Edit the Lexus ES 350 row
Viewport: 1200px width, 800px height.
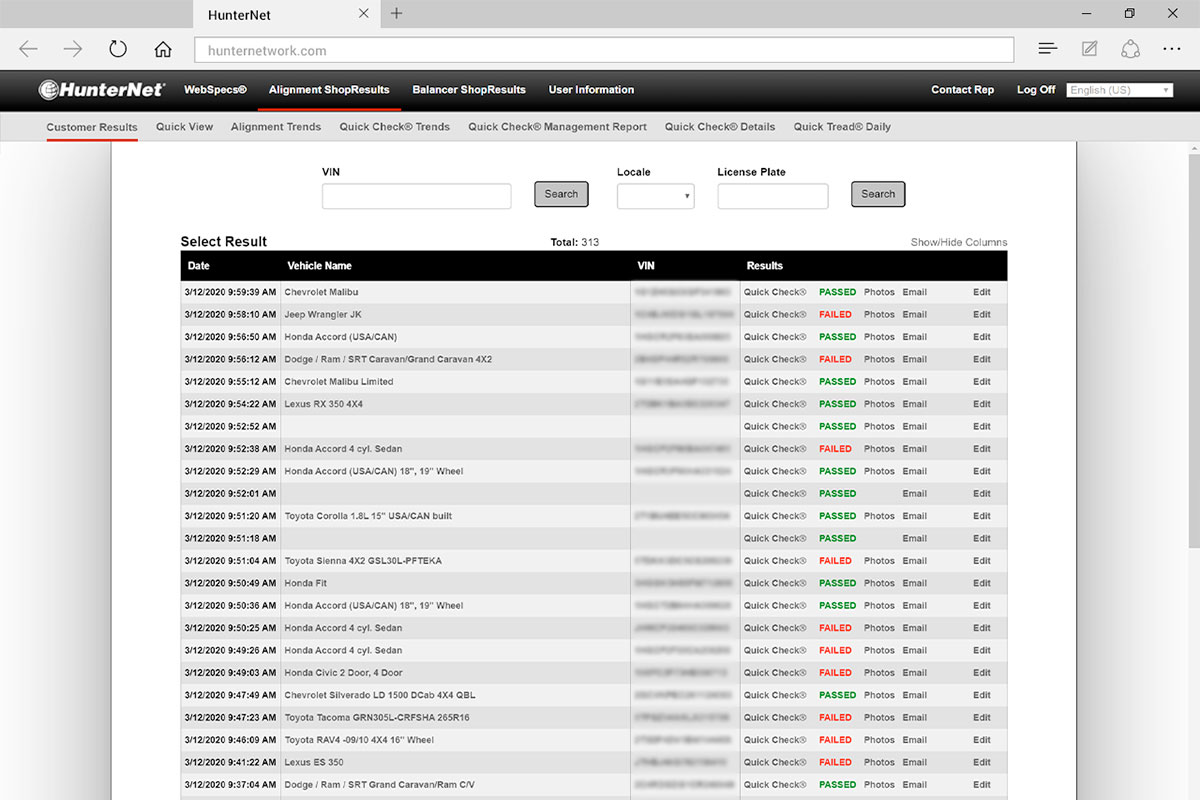pos(982,762)
